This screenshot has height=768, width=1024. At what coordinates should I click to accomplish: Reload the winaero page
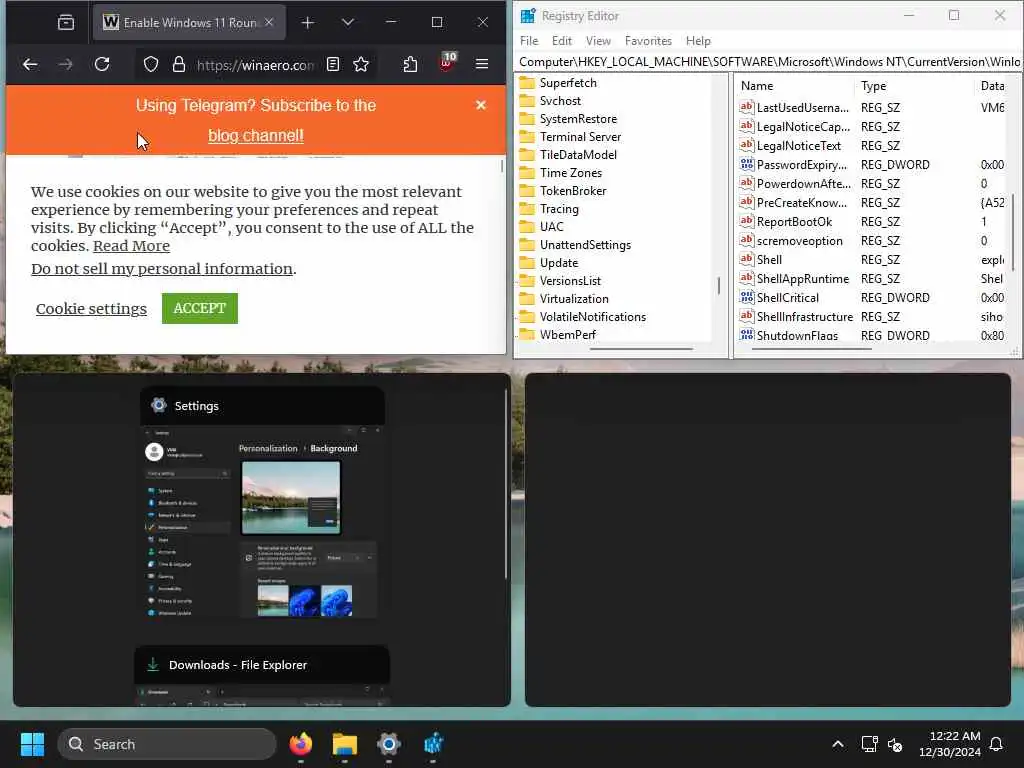tap(102, 64)
